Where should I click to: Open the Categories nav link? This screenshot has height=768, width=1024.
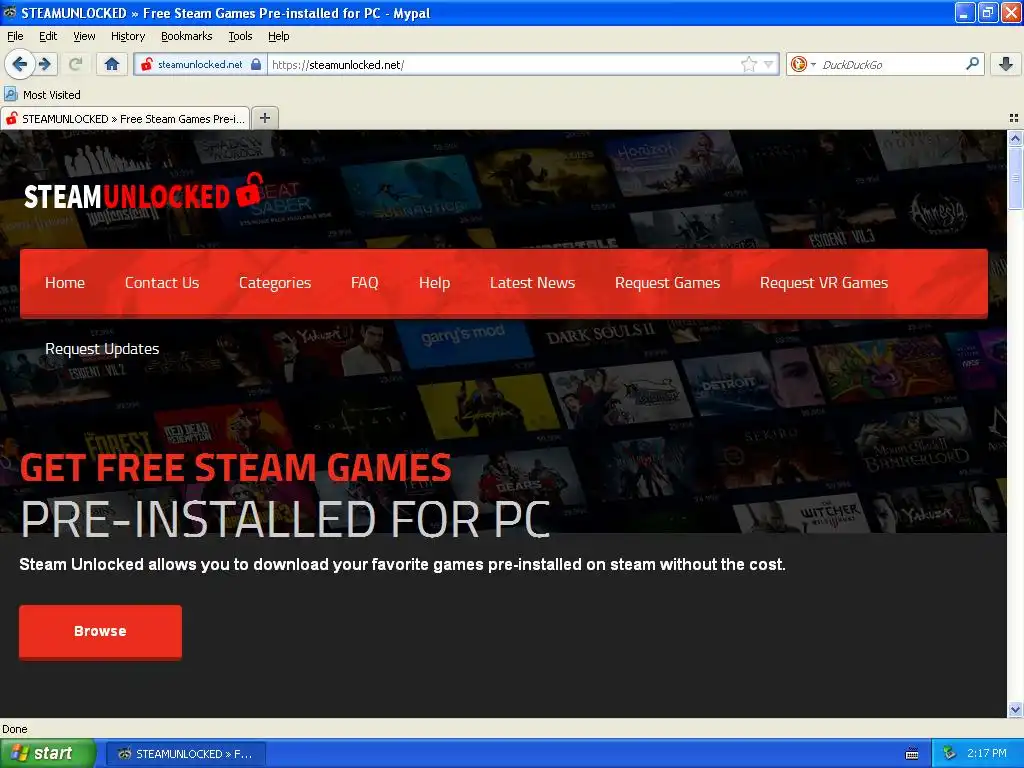(275, 283)
